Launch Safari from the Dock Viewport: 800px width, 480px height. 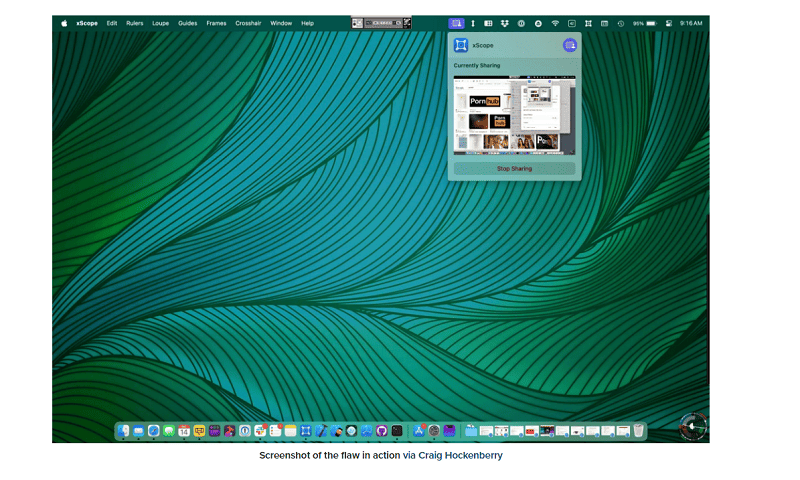click(x=154, y=431)
